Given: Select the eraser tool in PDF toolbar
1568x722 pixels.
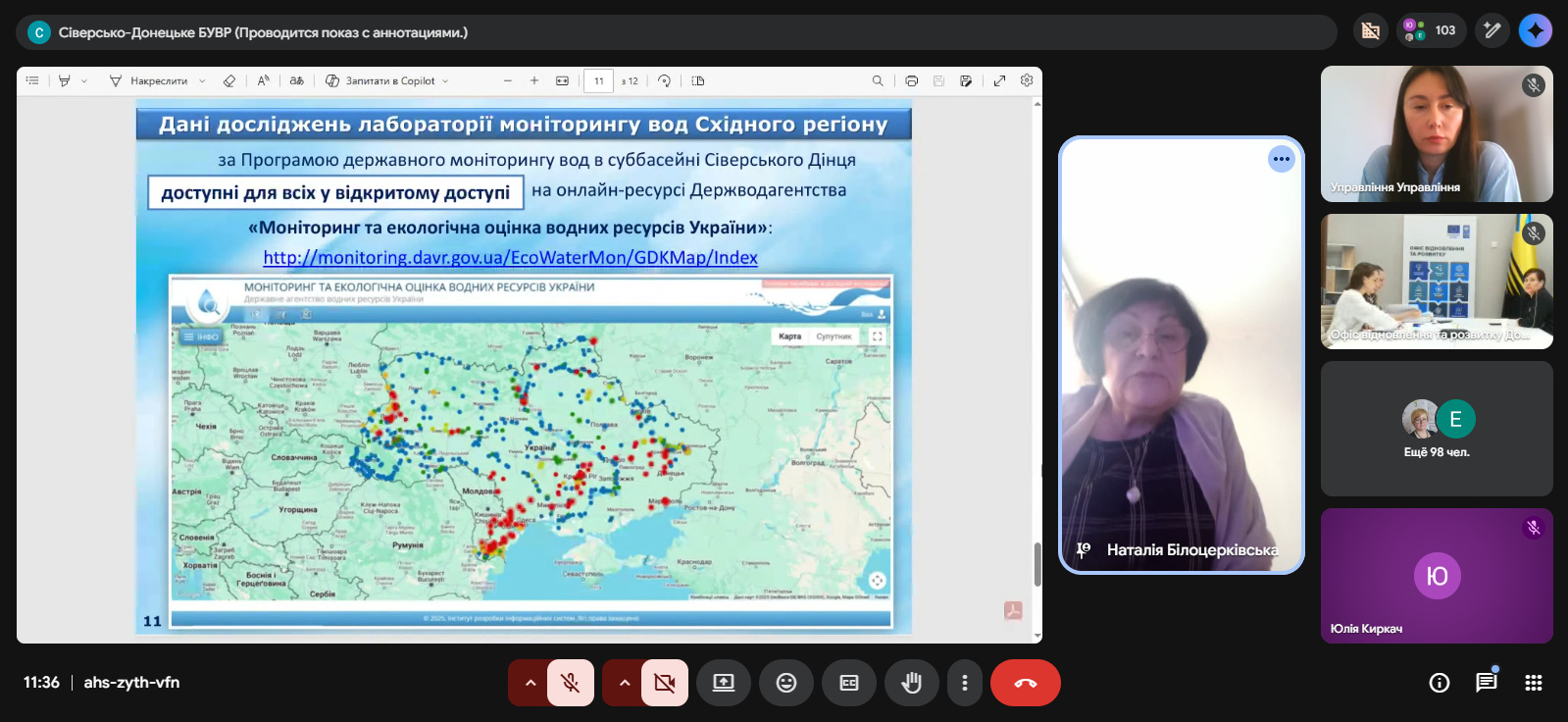Looking at the screenshot, I should (x=229, y=81).
